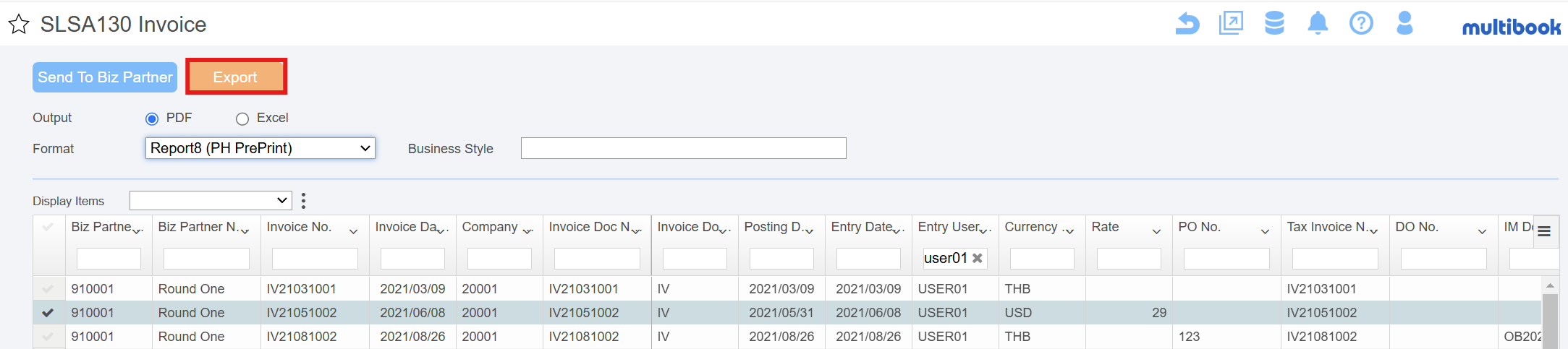1568x349 pixels.
Task: Open the user profile icon
Action: pyautogui.click(x=1404, y=23)
